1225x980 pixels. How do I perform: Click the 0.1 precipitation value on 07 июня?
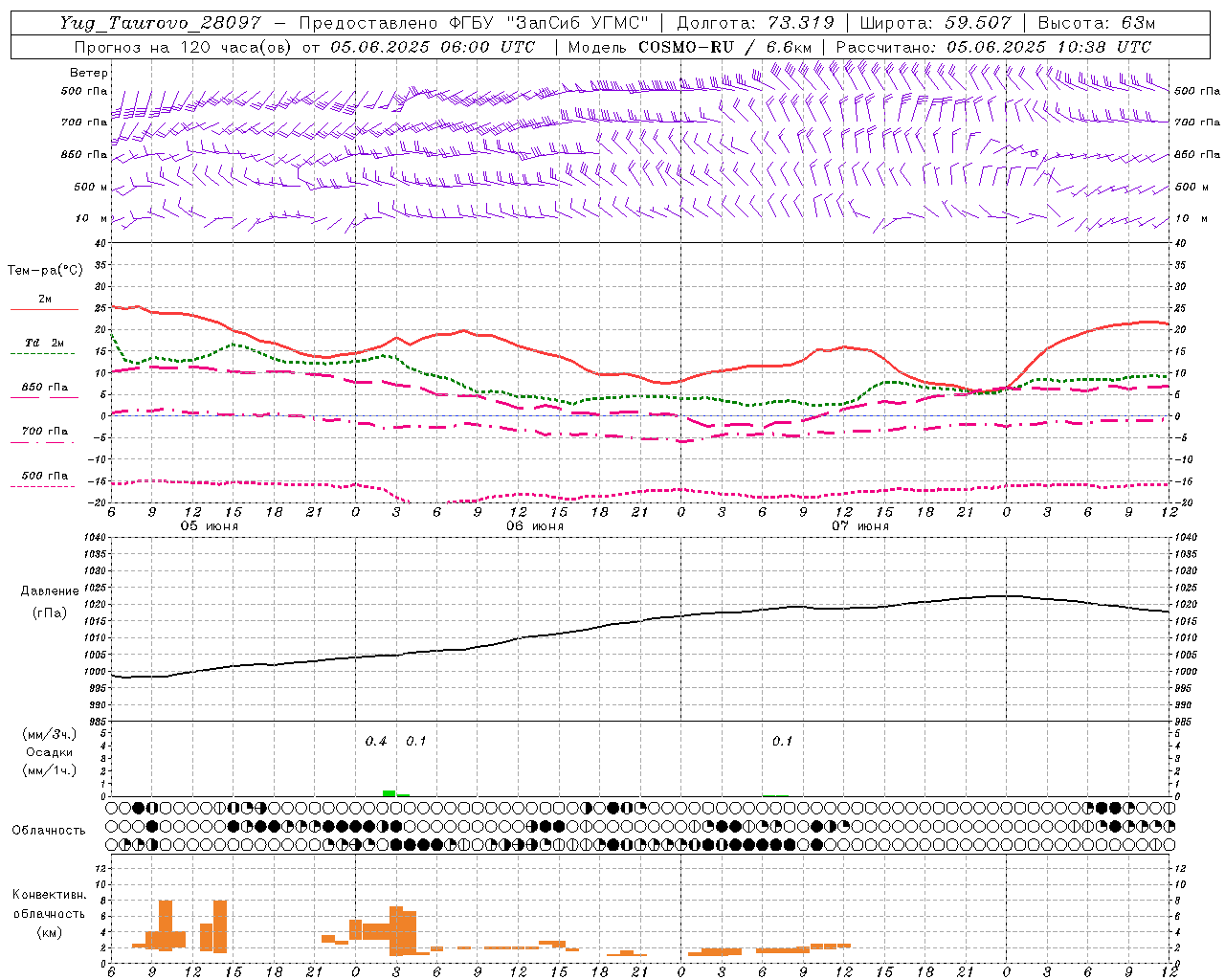point(782,742)
